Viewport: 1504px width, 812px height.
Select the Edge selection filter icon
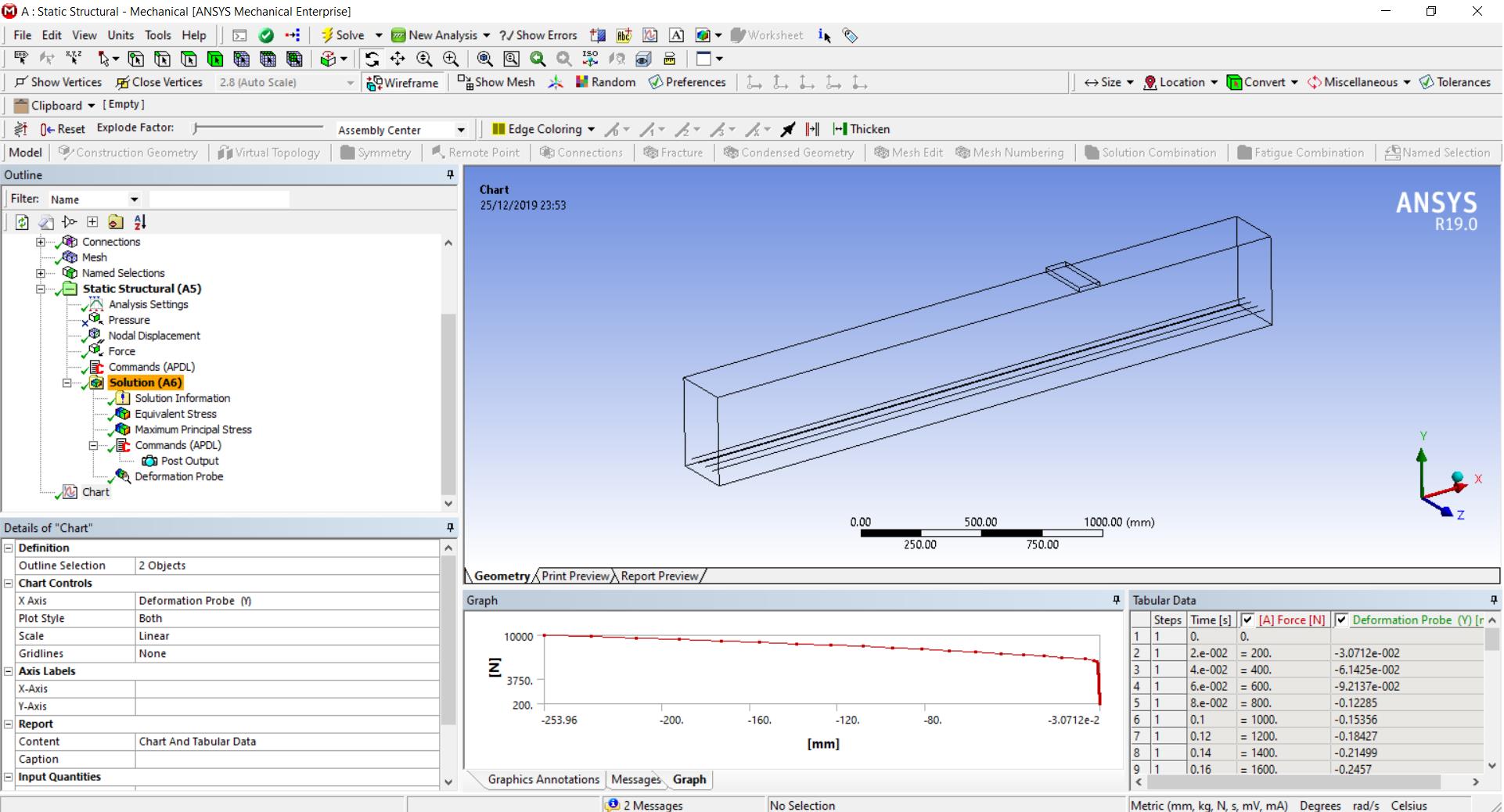tap(162, 59)
